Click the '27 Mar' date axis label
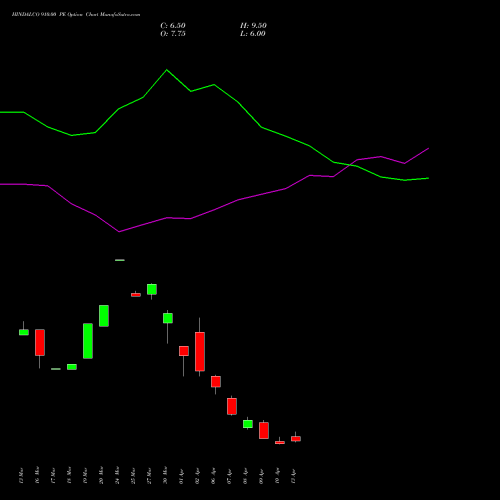Viewport: 500px width, 500px height. click(149, 475)
